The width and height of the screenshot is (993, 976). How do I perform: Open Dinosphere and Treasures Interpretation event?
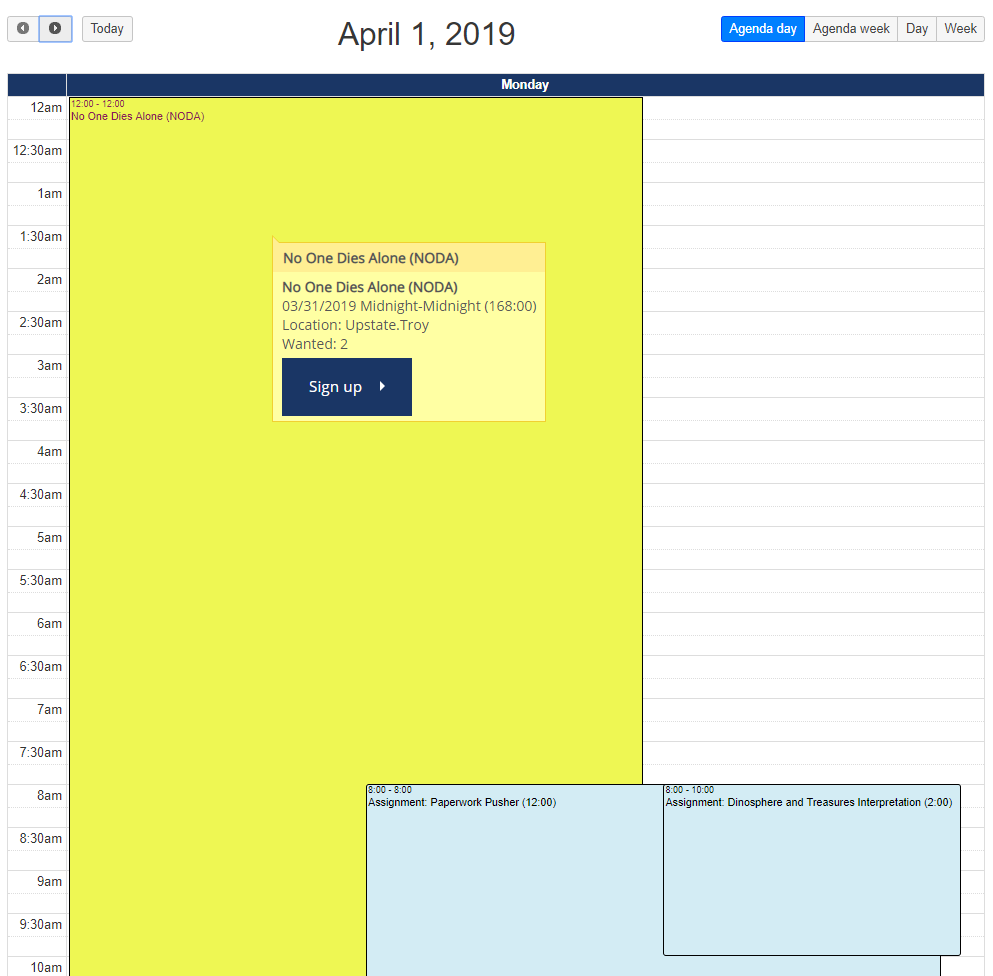[x=810, y=870]
